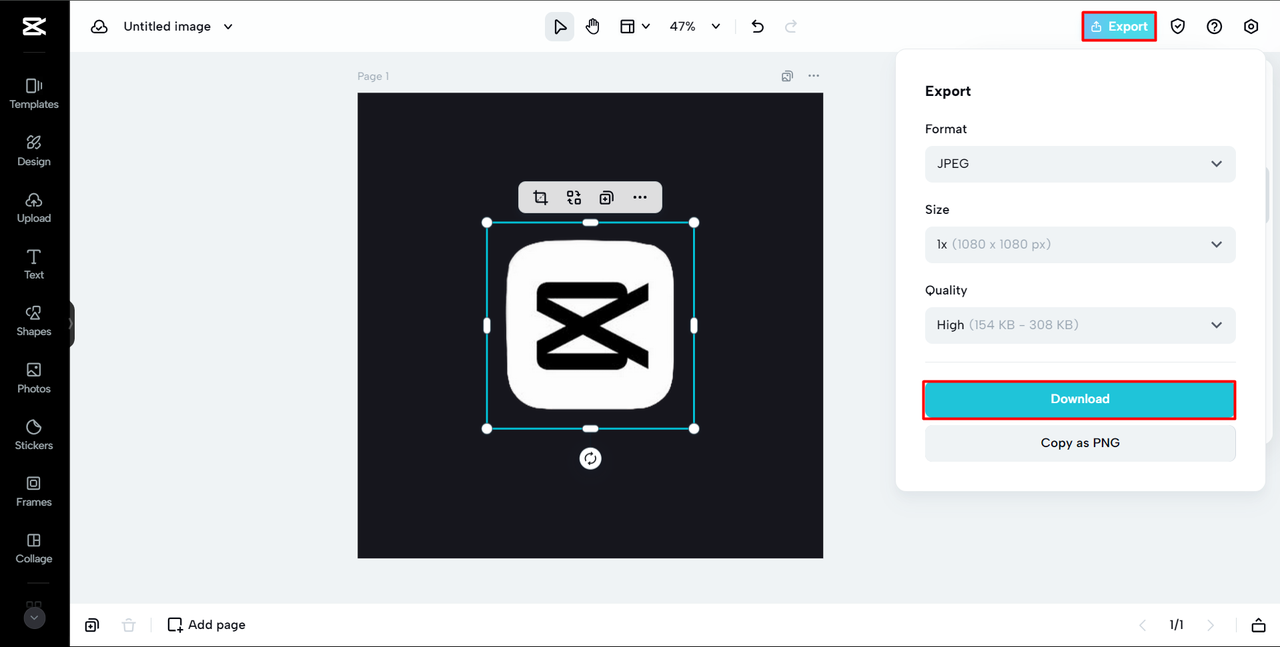1280x647 pixels.
Task: Click the Copy as PNG button
Action: 1080,443
